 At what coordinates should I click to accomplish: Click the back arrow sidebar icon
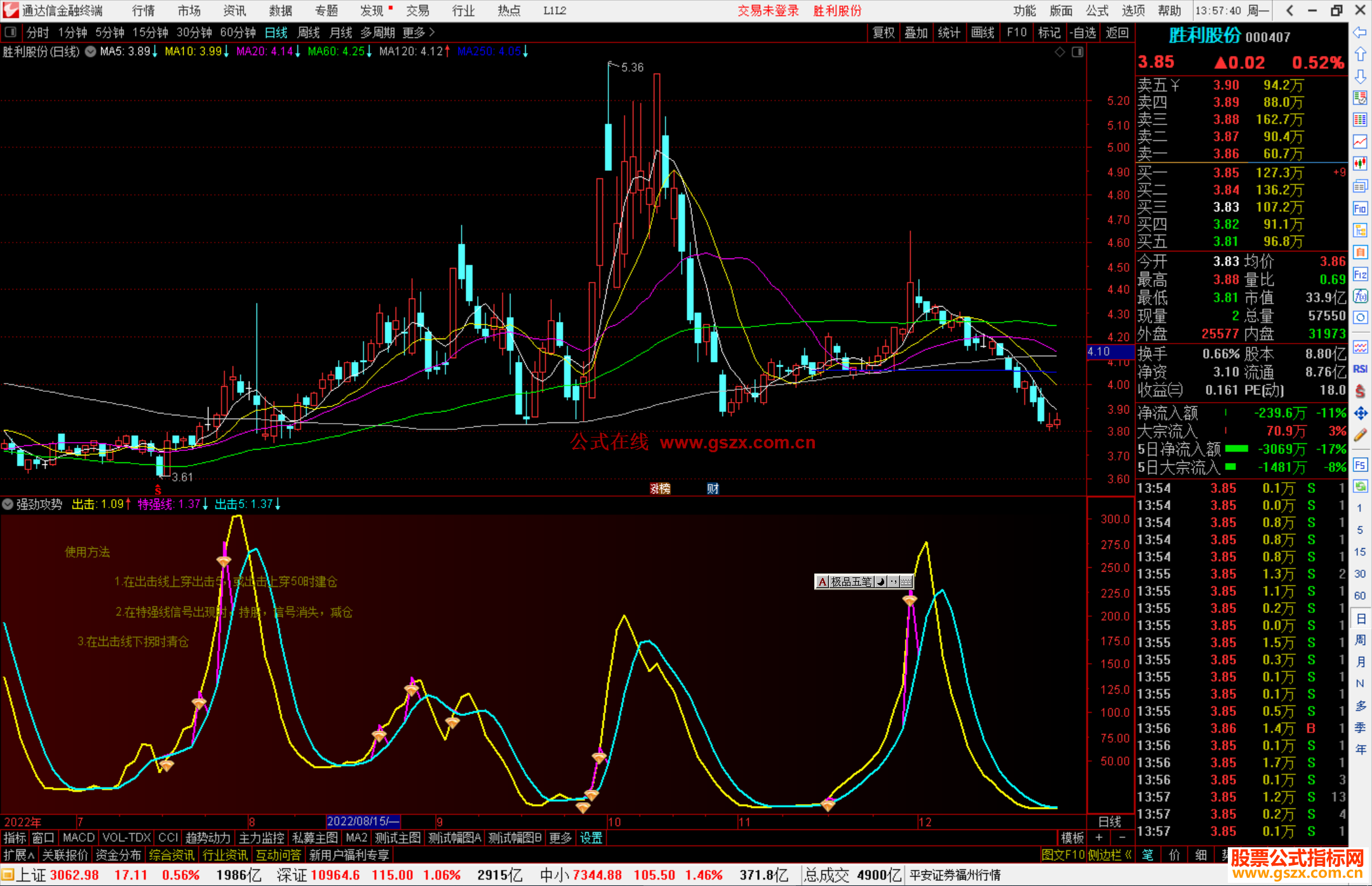point(1360,32)
